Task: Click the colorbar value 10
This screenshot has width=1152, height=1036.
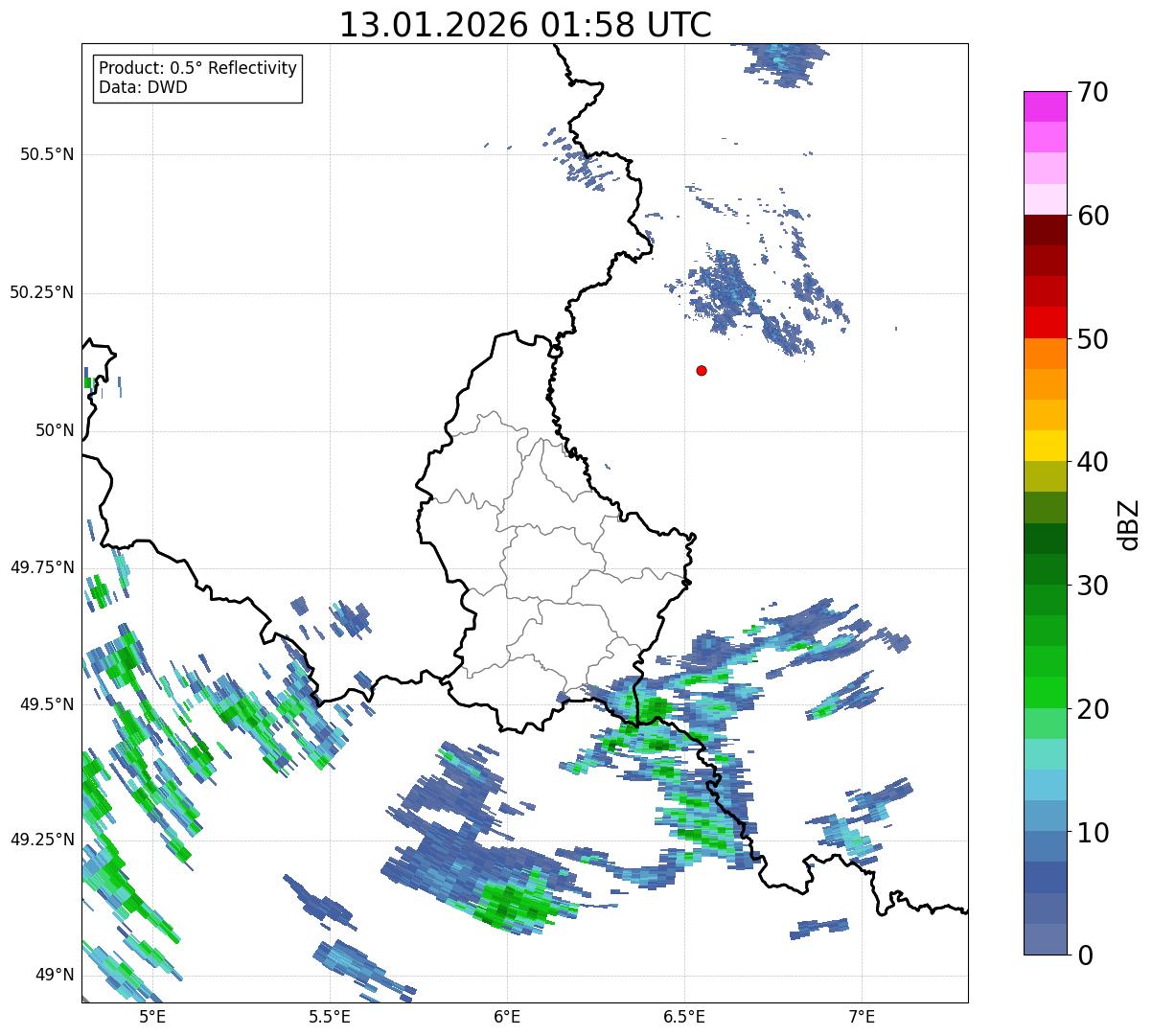Action: [1092, 833]
